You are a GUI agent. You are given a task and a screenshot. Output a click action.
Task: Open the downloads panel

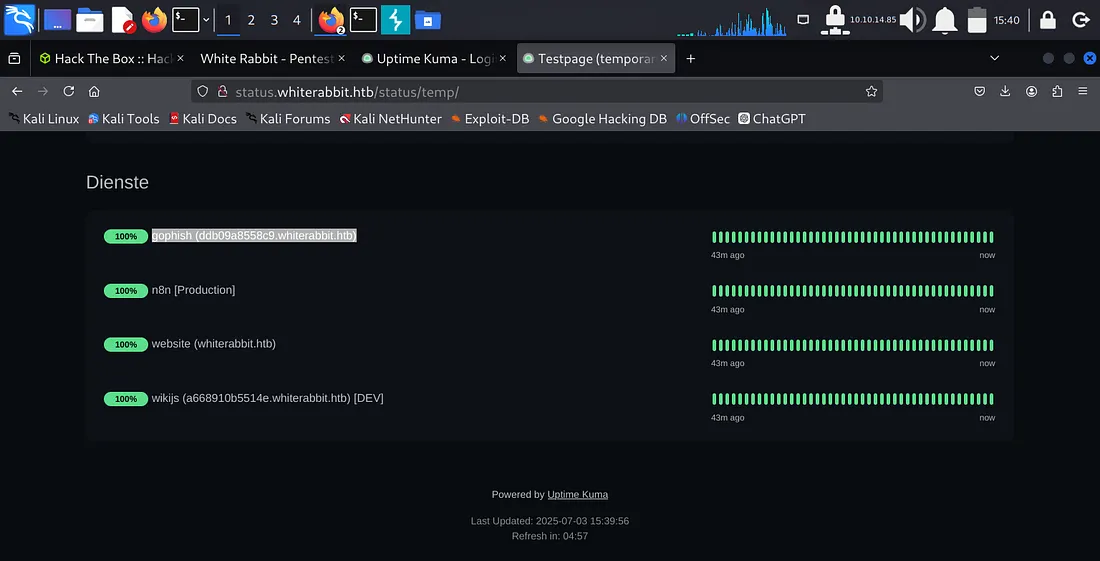pyautogui.click(x=1005, y=91)
